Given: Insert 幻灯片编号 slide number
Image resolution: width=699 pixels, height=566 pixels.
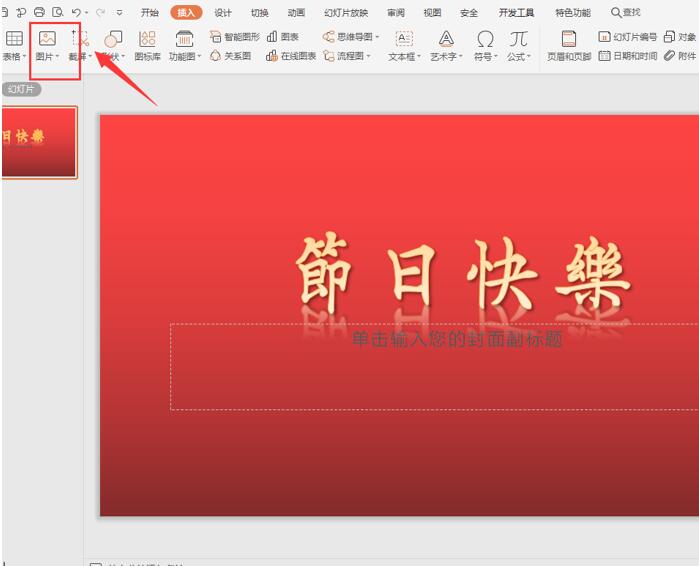Looking at the screenshot, I should coord(627,37).
